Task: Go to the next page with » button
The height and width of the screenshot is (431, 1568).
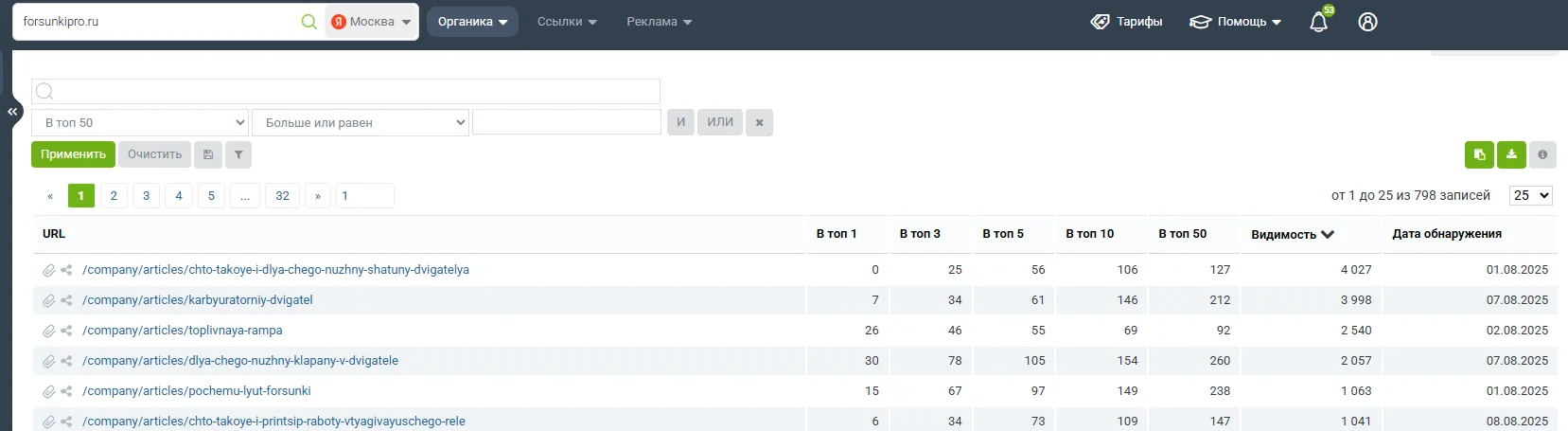Action: click(318, 195)
